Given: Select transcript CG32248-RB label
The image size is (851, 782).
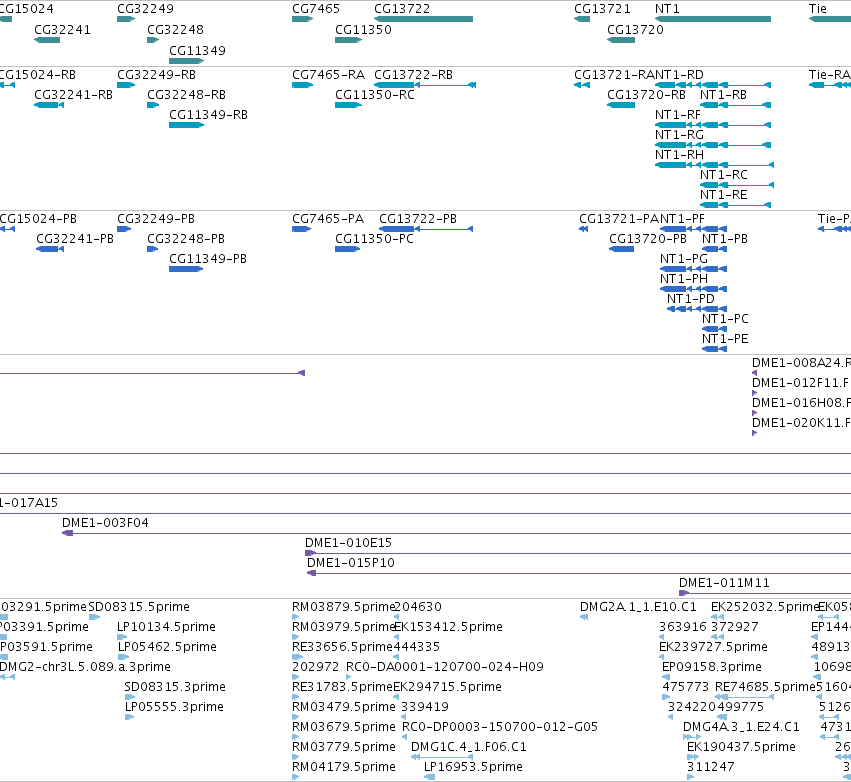Looking at the screenshot, I should click(x=186, y=94).
